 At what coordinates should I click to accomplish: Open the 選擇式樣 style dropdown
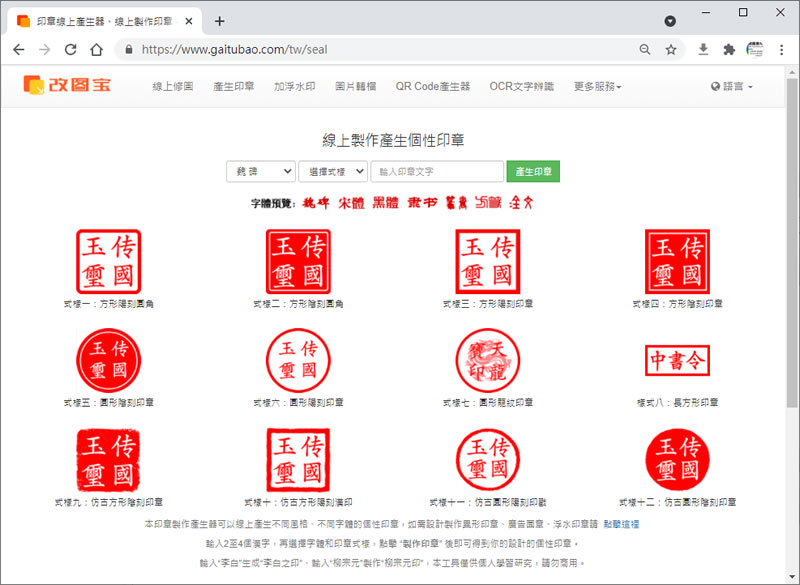coord(332,172)
